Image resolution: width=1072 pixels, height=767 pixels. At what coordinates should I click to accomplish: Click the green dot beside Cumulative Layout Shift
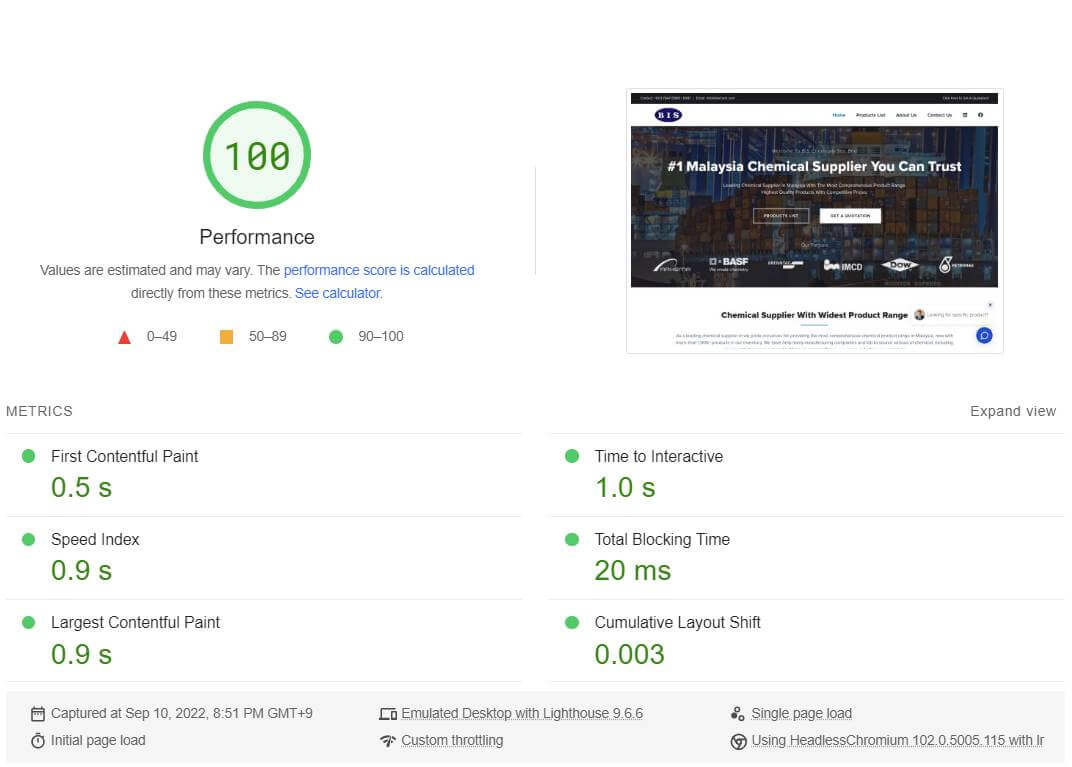[x=571, y=621]
